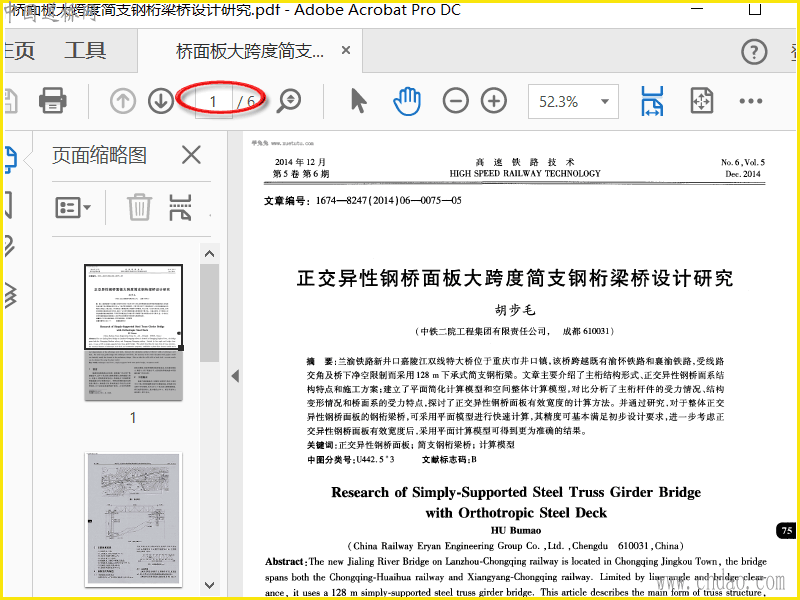Zoom out with minus button
This screenshot has height=600, width=800.
point(456,101)
